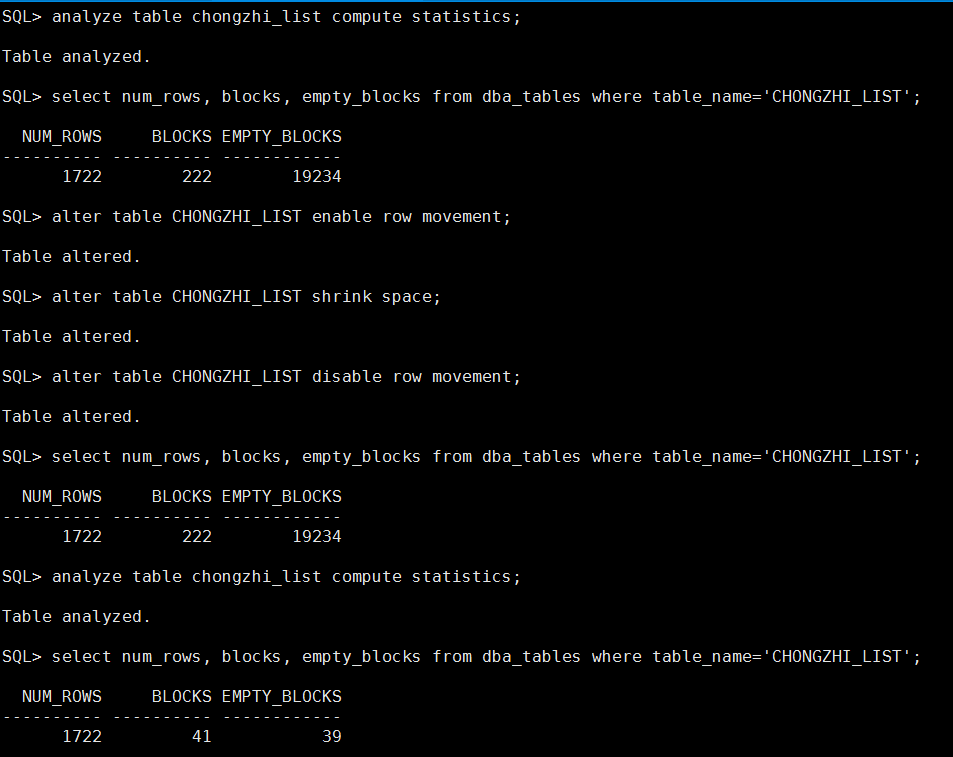Click the first select num_rows query line
The width and height of the screenshot is (953, 757).
tap(461, 97)
